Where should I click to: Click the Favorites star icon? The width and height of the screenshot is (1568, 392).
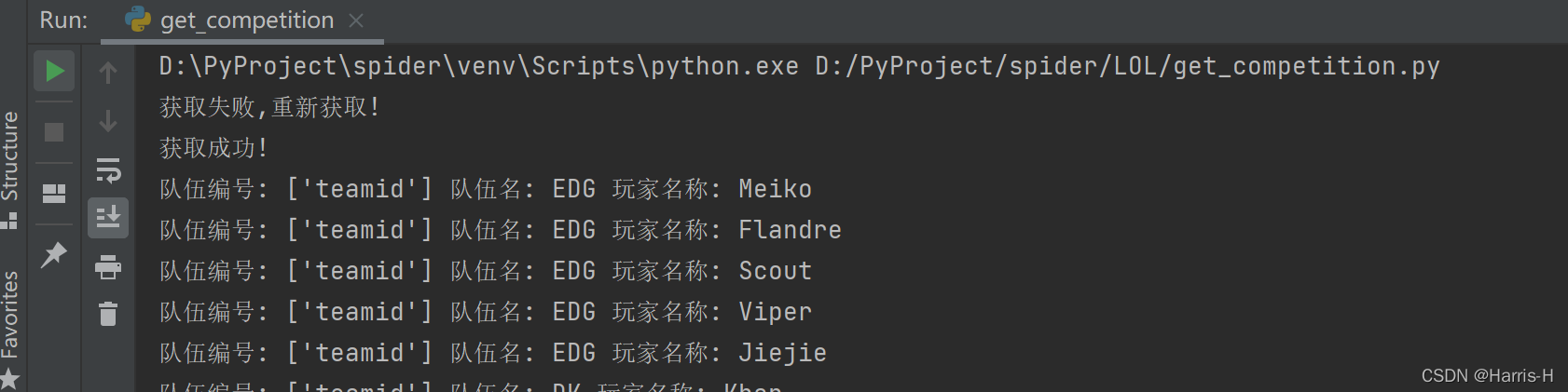pos(9,379)
